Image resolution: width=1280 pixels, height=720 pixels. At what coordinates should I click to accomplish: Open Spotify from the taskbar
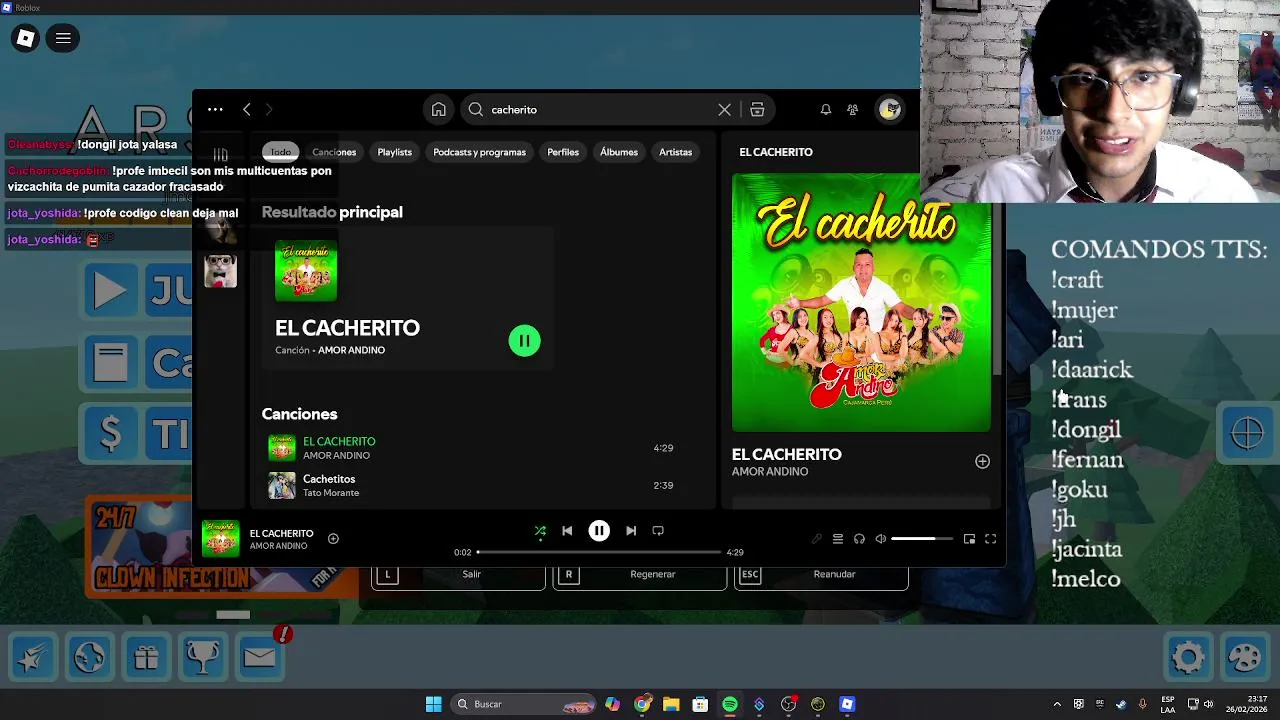tap(730, 704)
